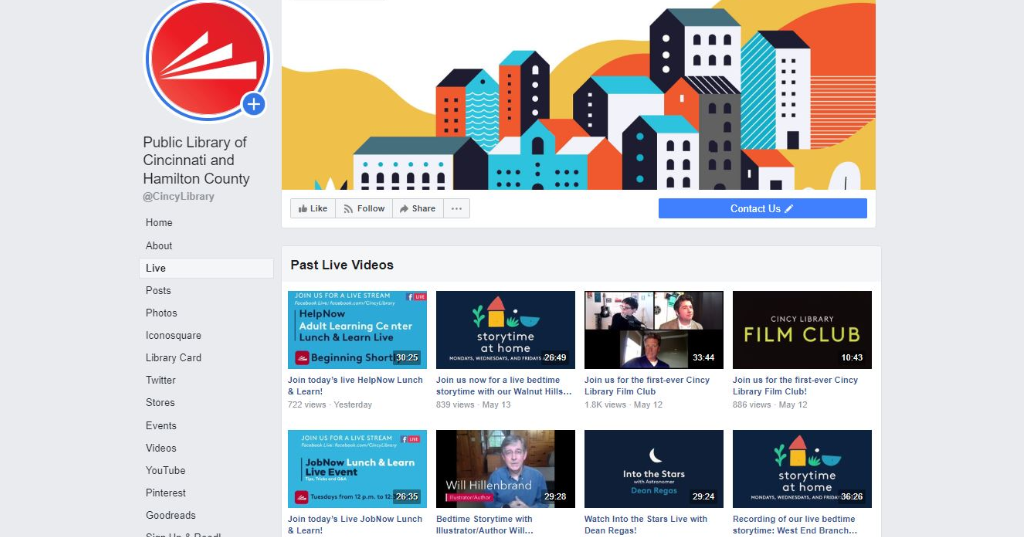
Task: Open 'Watch Into the Stars Live with Dean Regas!' link
Action: [646, 525]
